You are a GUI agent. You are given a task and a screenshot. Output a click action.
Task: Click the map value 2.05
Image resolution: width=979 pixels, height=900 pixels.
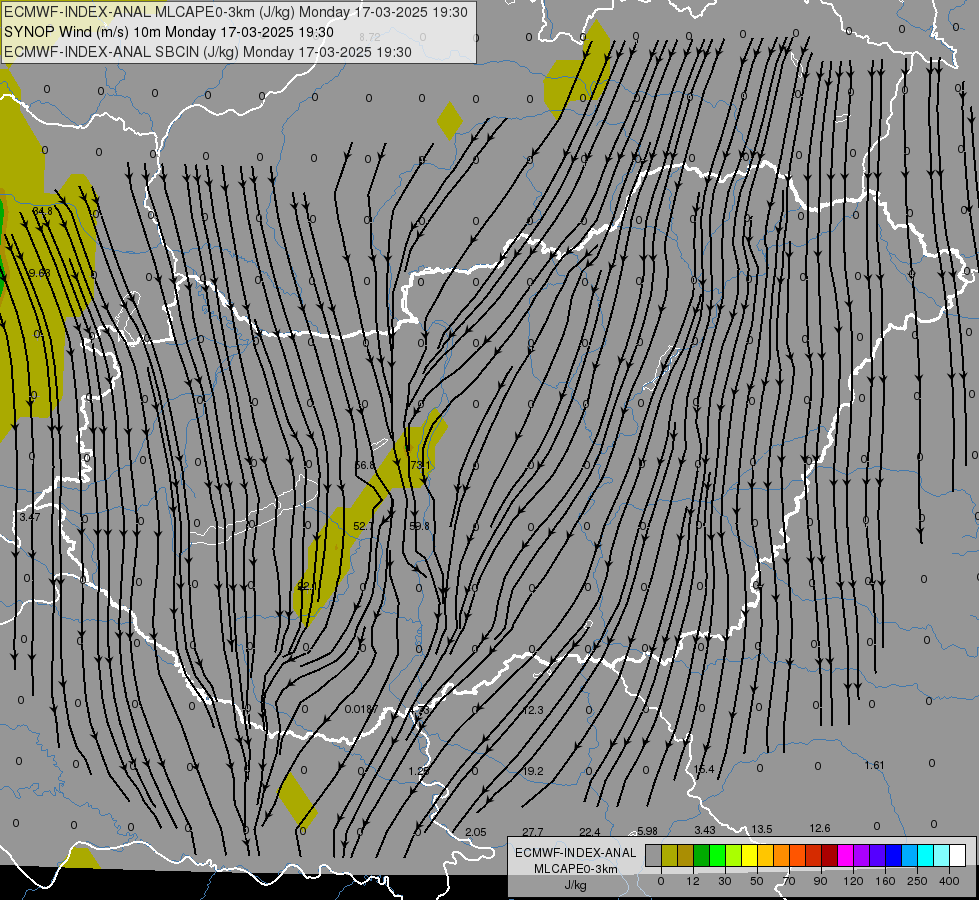(x=476, y=832)
